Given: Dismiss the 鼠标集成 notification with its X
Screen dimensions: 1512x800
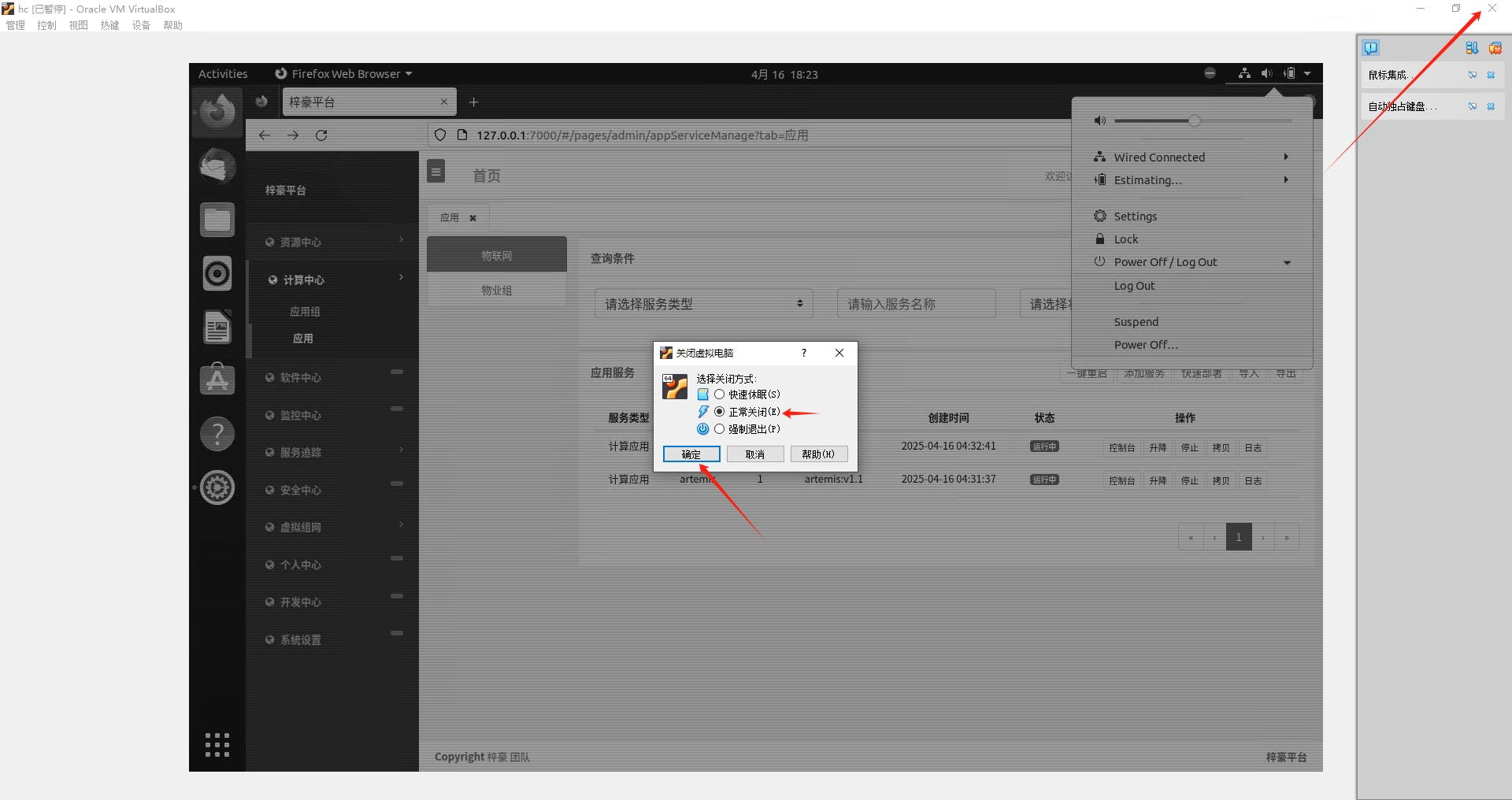Looking at the screenshot, I should pyautogui.click(x=1491, y=75).
